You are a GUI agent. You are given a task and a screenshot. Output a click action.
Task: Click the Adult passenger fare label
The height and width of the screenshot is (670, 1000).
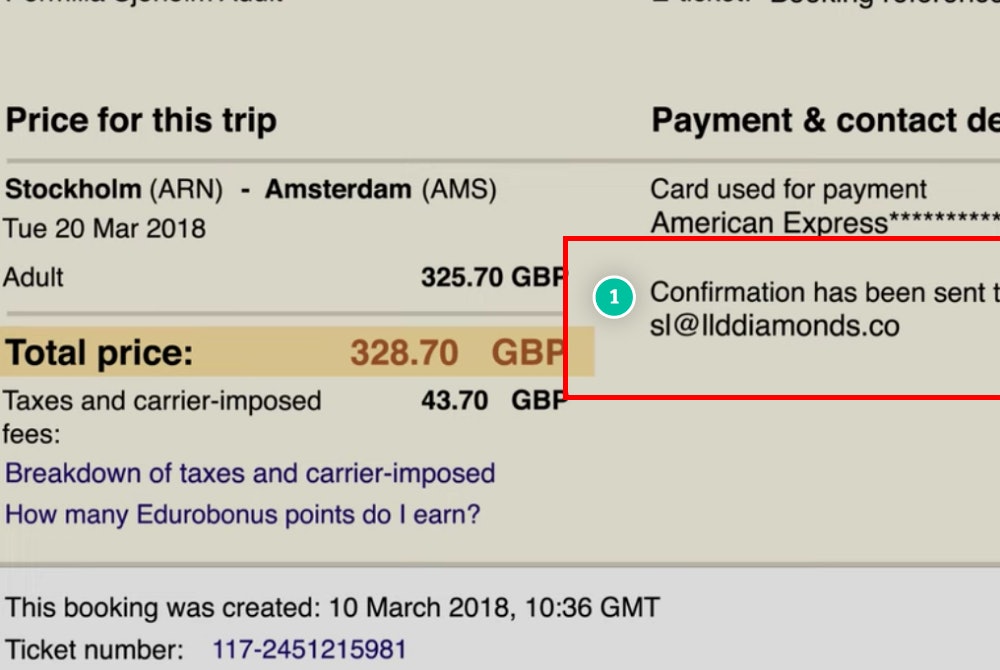(x=34, y=277)
